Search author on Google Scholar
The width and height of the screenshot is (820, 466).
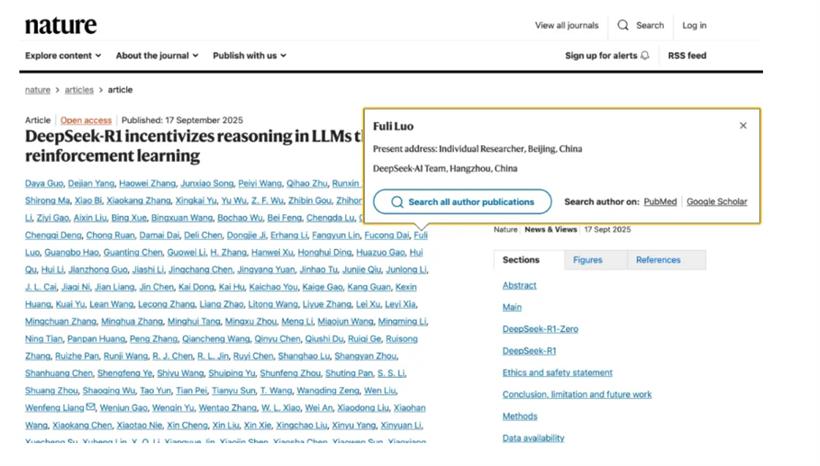click(716, 201)
